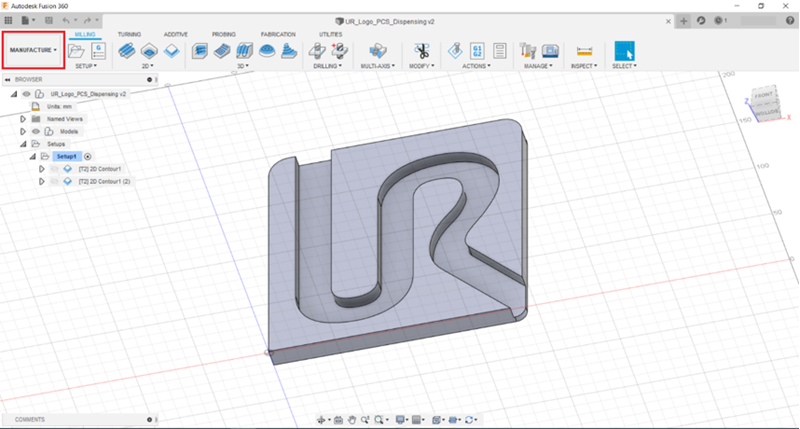
Task: Toggle visibility eye of Models
Action: tap(36, 131)
